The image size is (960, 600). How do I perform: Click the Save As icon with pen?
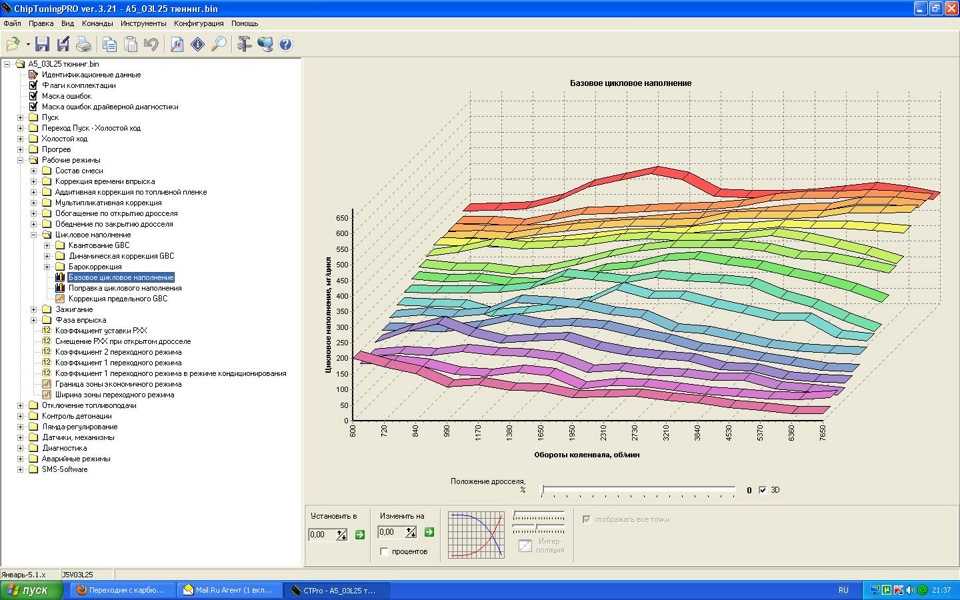click(x=63, y=44)
